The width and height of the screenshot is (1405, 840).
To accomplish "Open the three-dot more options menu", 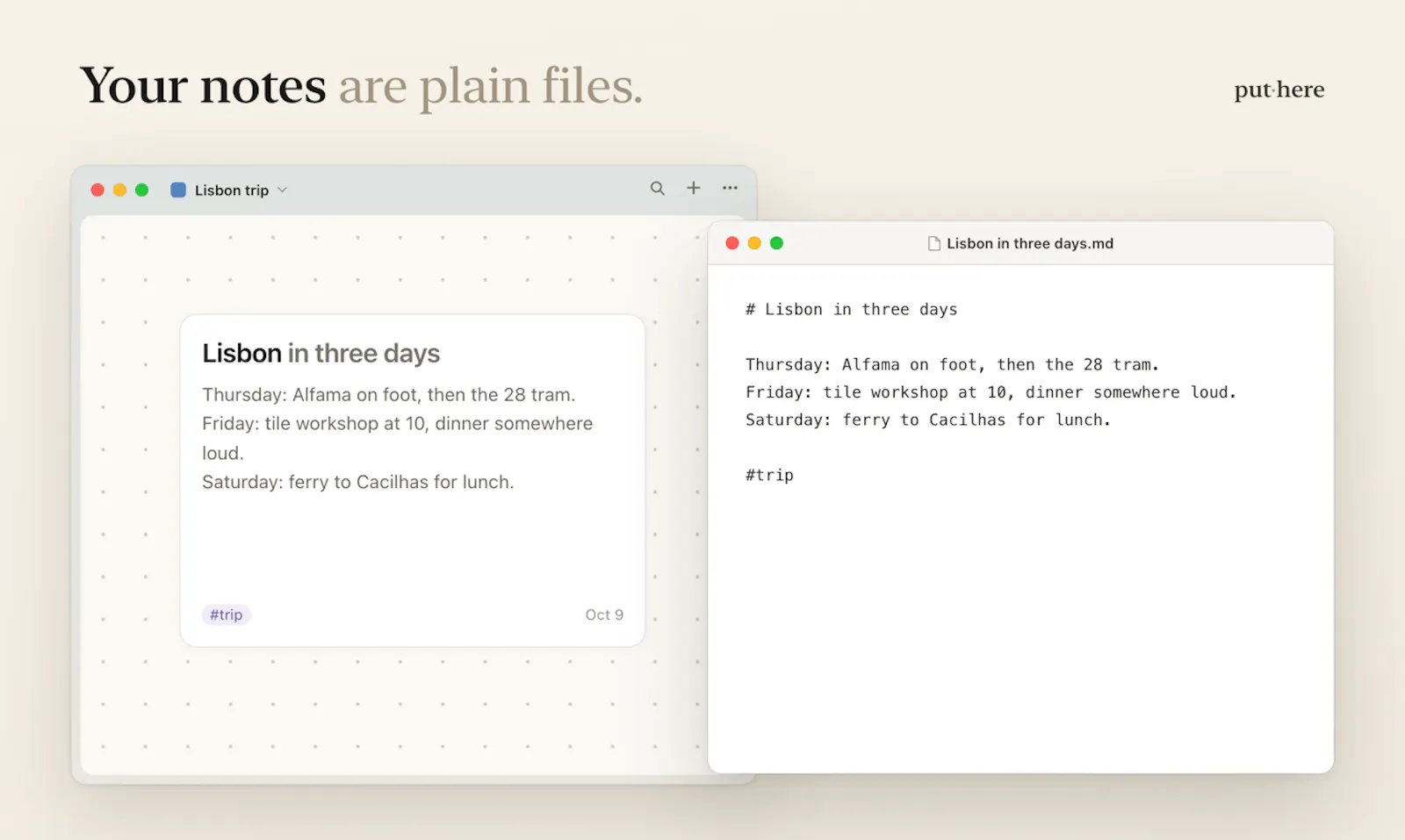I will pos(730,188).
